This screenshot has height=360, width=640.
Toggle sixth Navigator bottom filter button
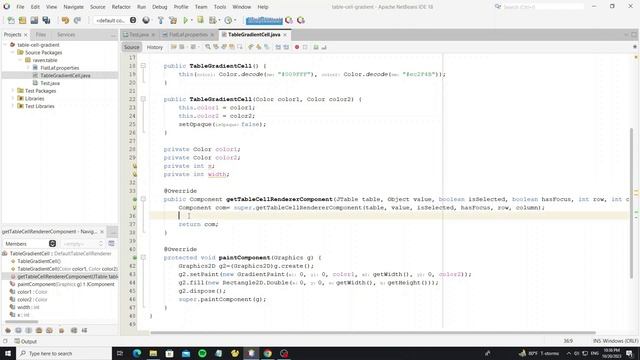(x=61, y=330)
